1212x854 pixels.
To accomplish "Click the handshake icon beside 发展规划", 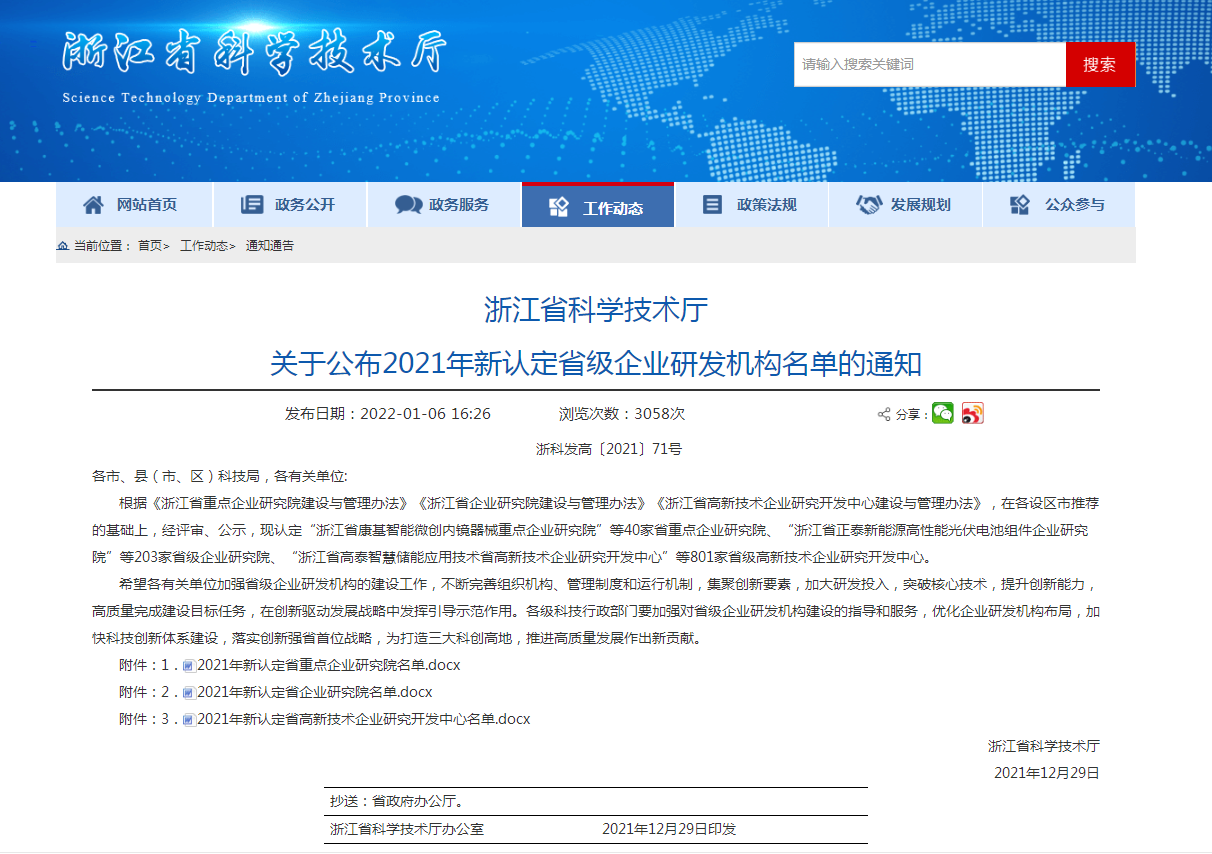I will coord(869,205).
